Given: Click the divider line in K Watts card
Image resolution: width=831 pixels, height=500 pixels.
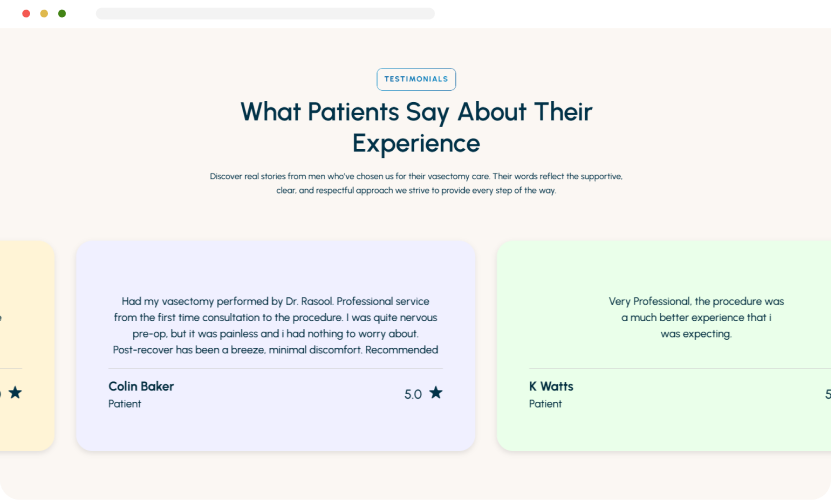Looking at the screenshot, I should point(680,368).
